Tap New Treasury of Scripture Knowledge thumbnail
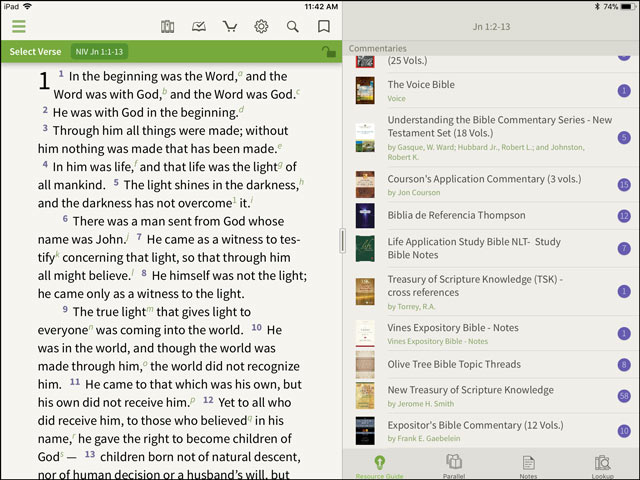The width and height of the screenshot is (640, 480). [365, 396]
